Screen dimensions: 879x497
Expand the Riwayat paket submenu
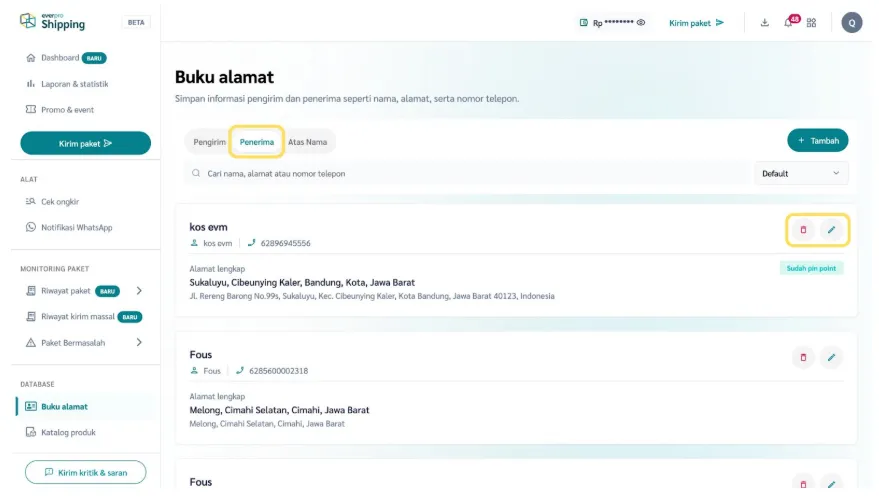139,291
